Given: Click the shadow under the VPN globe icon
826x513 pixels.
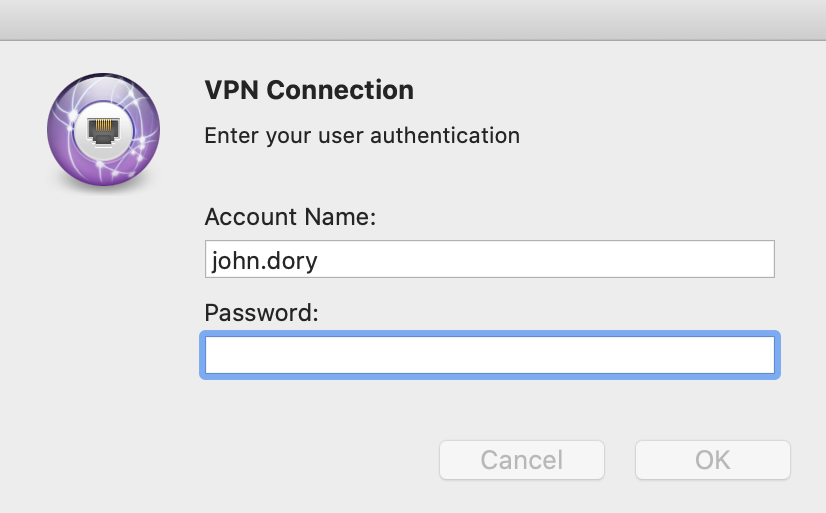Looking at the screenshot, I should tap(103, 189).
